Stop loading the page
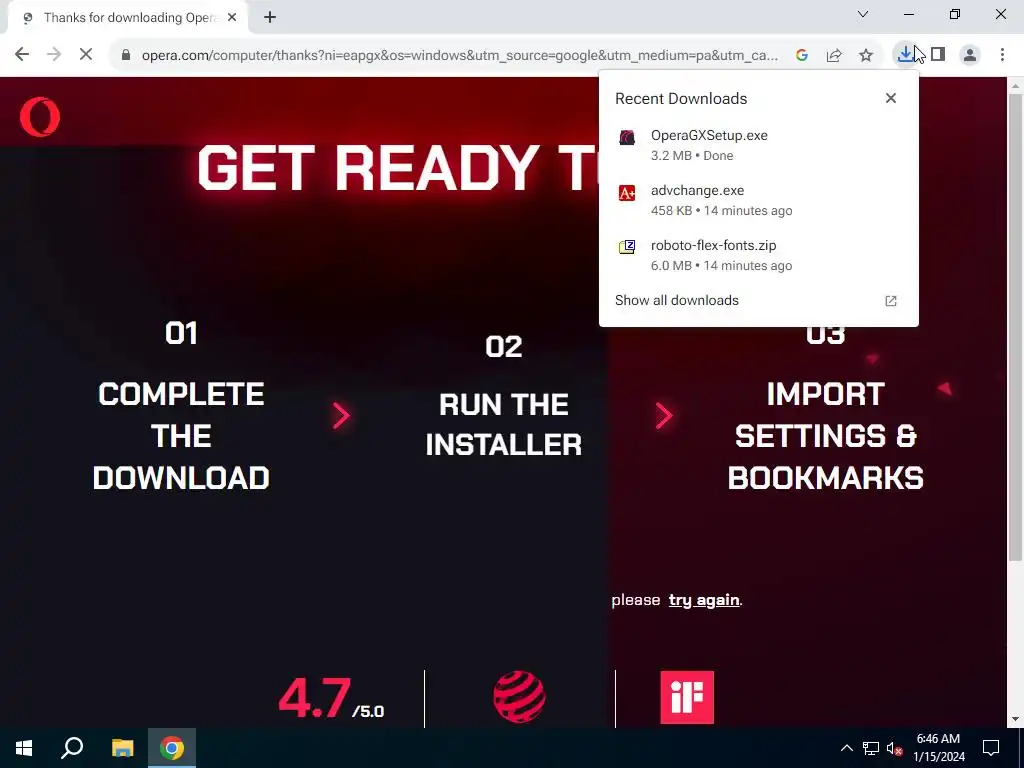The width and height of the screenshot is (1024, 768). (86, 55)
